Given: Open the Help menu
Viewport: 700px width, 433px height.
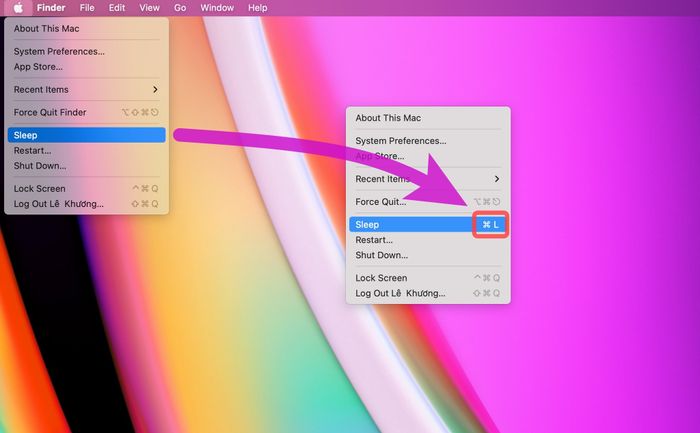Looking at the screenshot, I should pyautogui.click(x=258, y=8).
